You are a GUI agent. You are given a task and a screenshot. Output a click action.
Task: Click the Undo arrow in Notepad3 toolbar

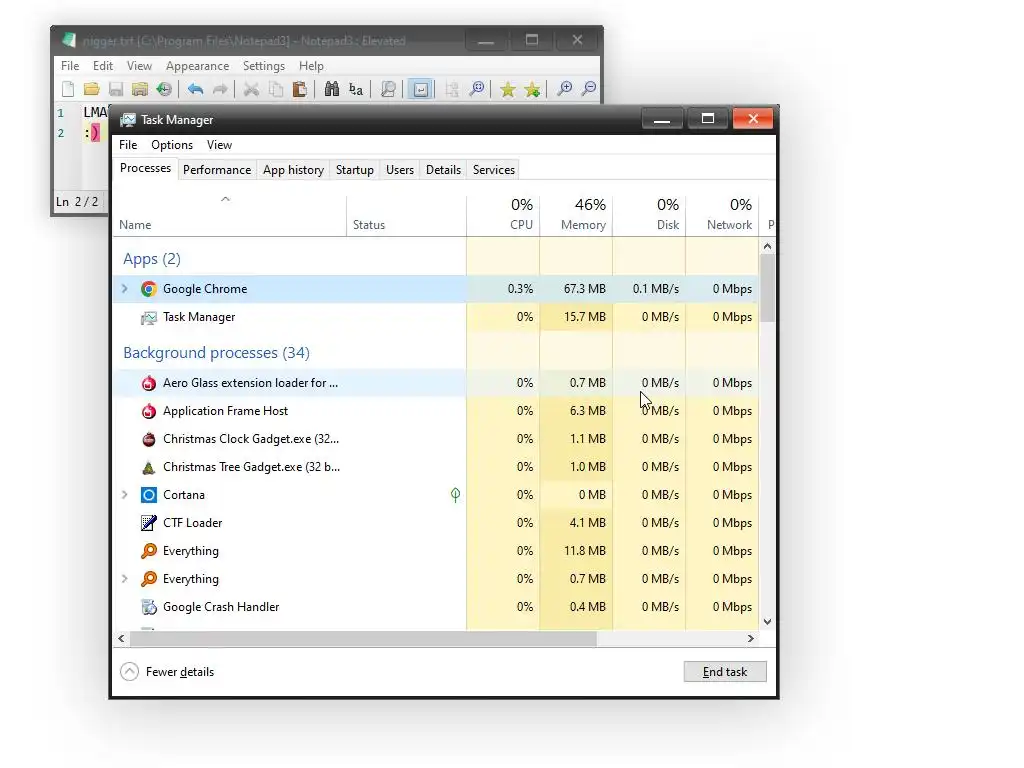pos(195,89)
